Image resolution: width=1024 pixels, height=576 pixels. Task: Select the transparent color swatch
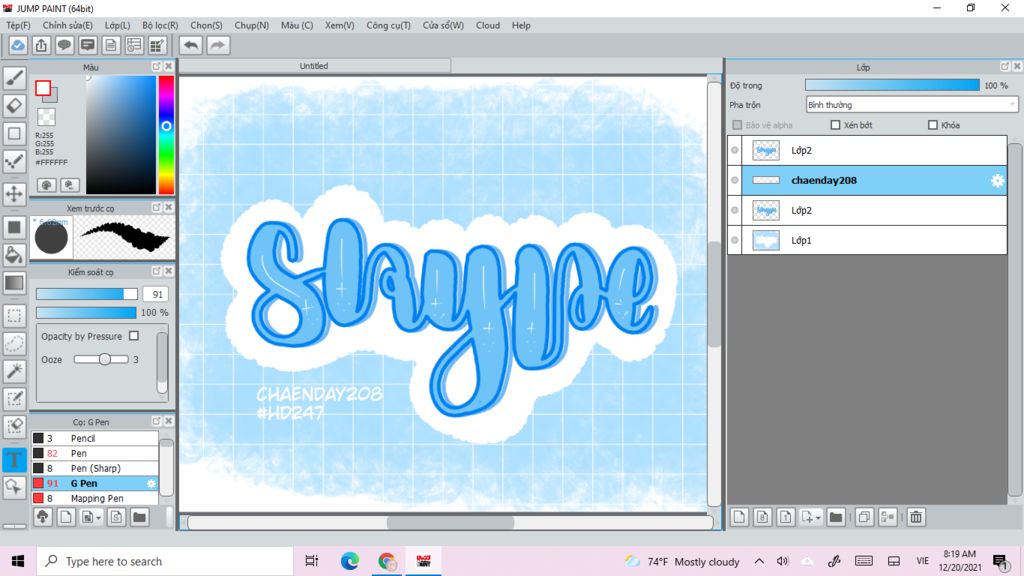pyautogui.click(x=46, y=117)
